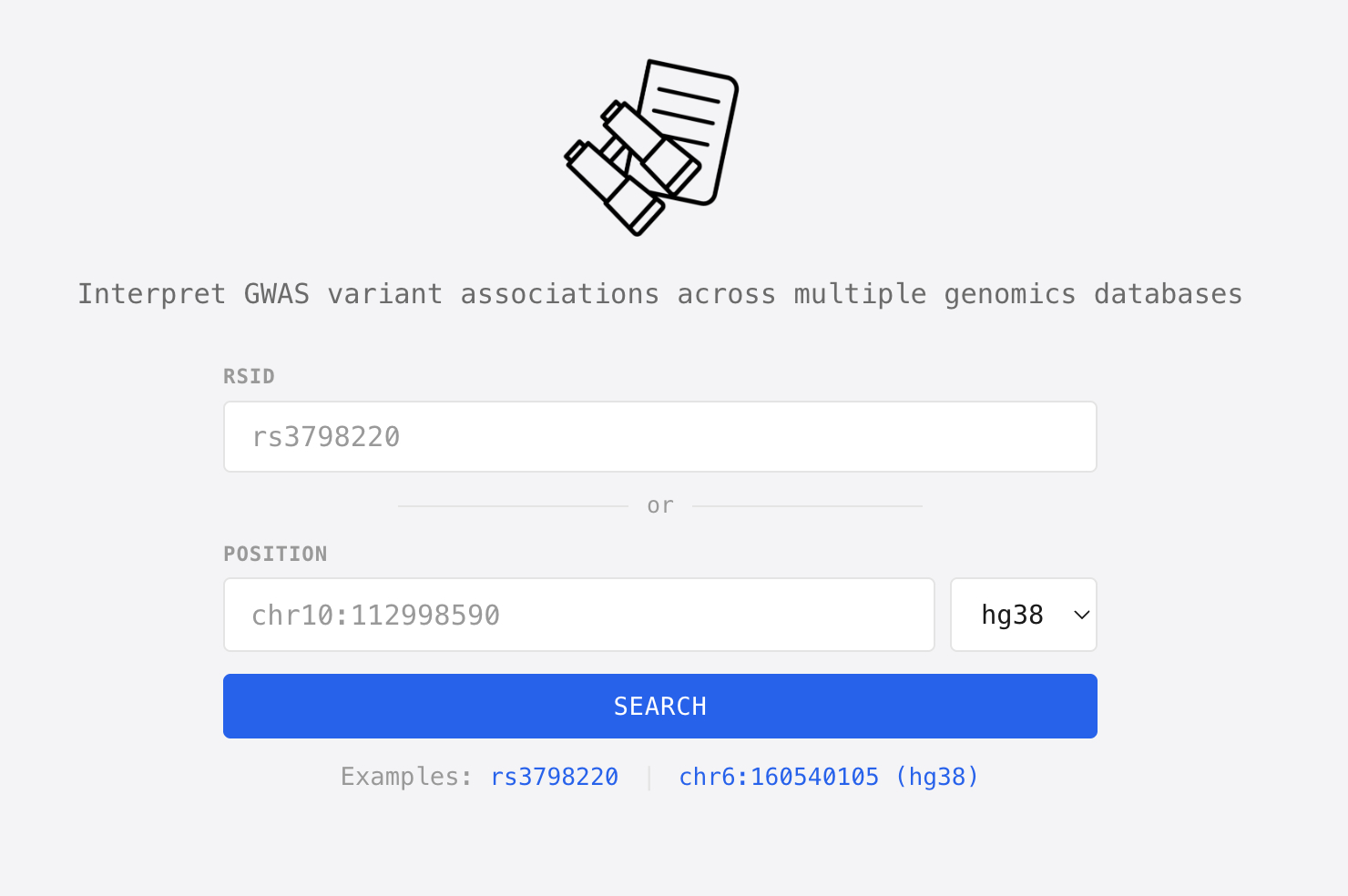
Task: Open the hg38 genome build dropdown
Action: [x=1022, y=615]
